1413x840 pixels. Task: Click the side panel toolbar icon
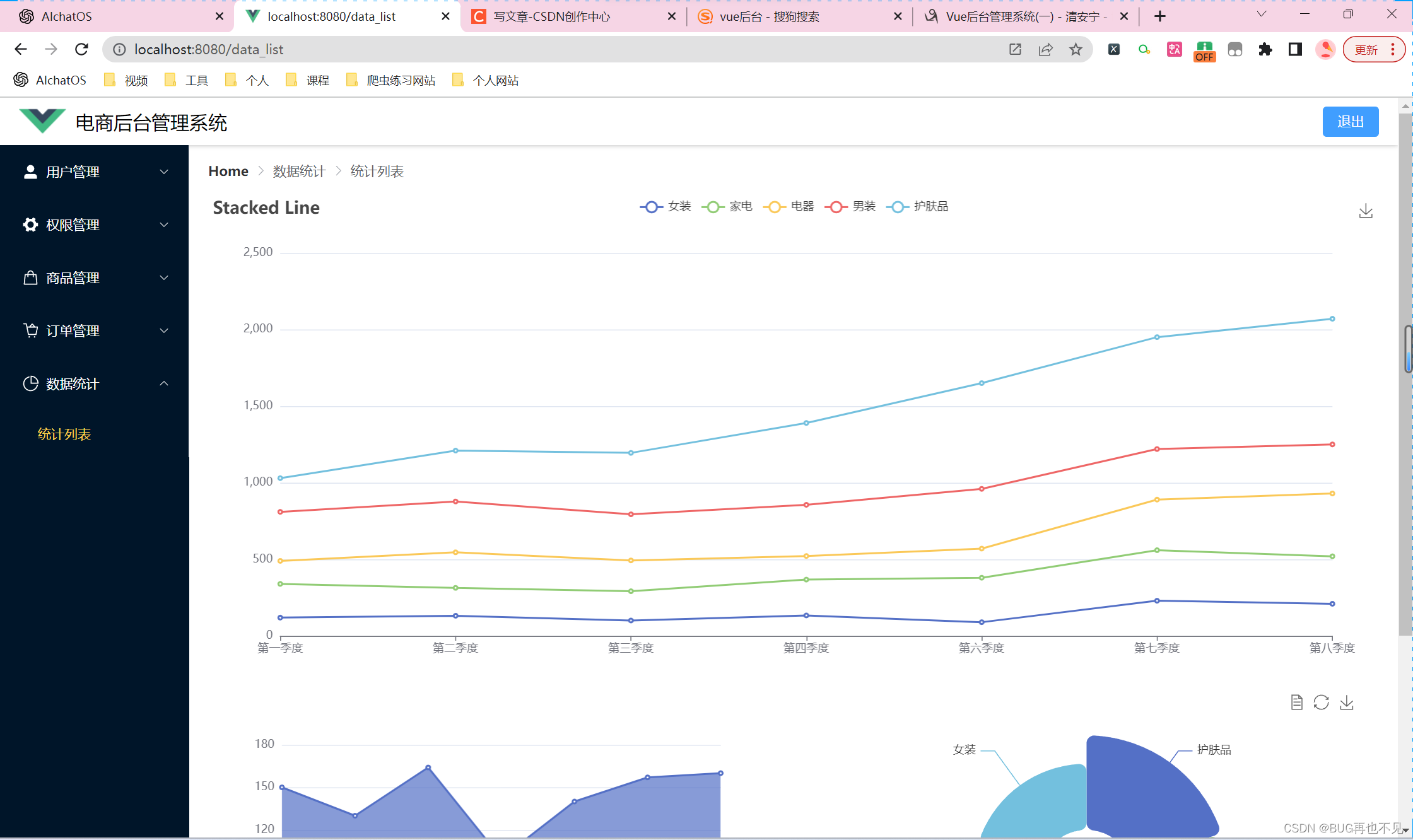click(x=1295, y=49)
